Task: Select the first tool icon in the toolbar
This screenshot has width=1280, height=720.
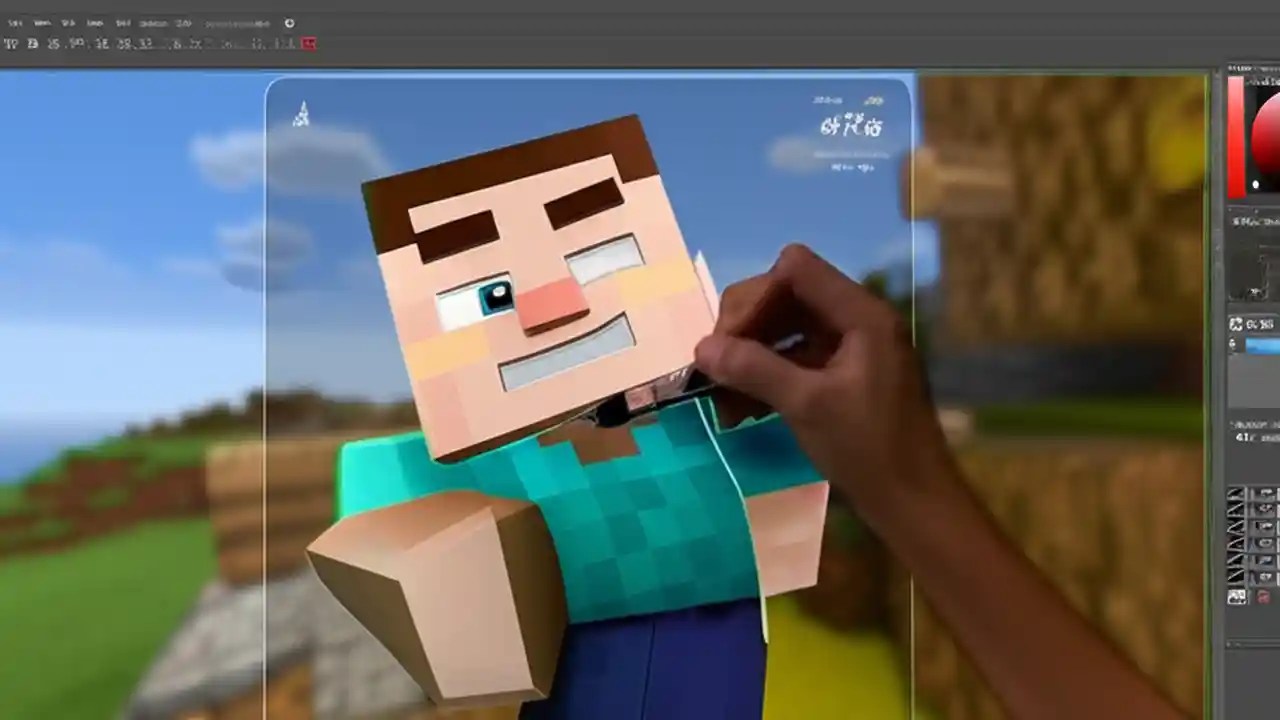Action: pyautogui.click(x=12, y=44)
